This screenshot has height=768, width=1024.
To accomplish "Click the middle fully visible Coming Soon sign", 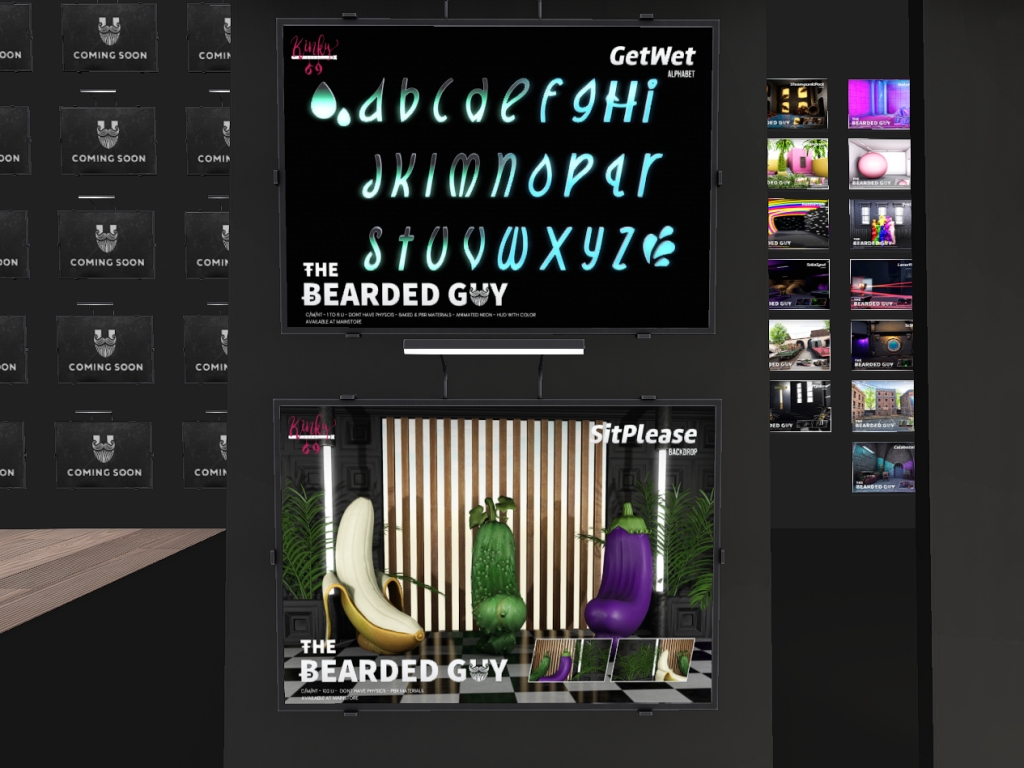I will click(x=106, y=244).
